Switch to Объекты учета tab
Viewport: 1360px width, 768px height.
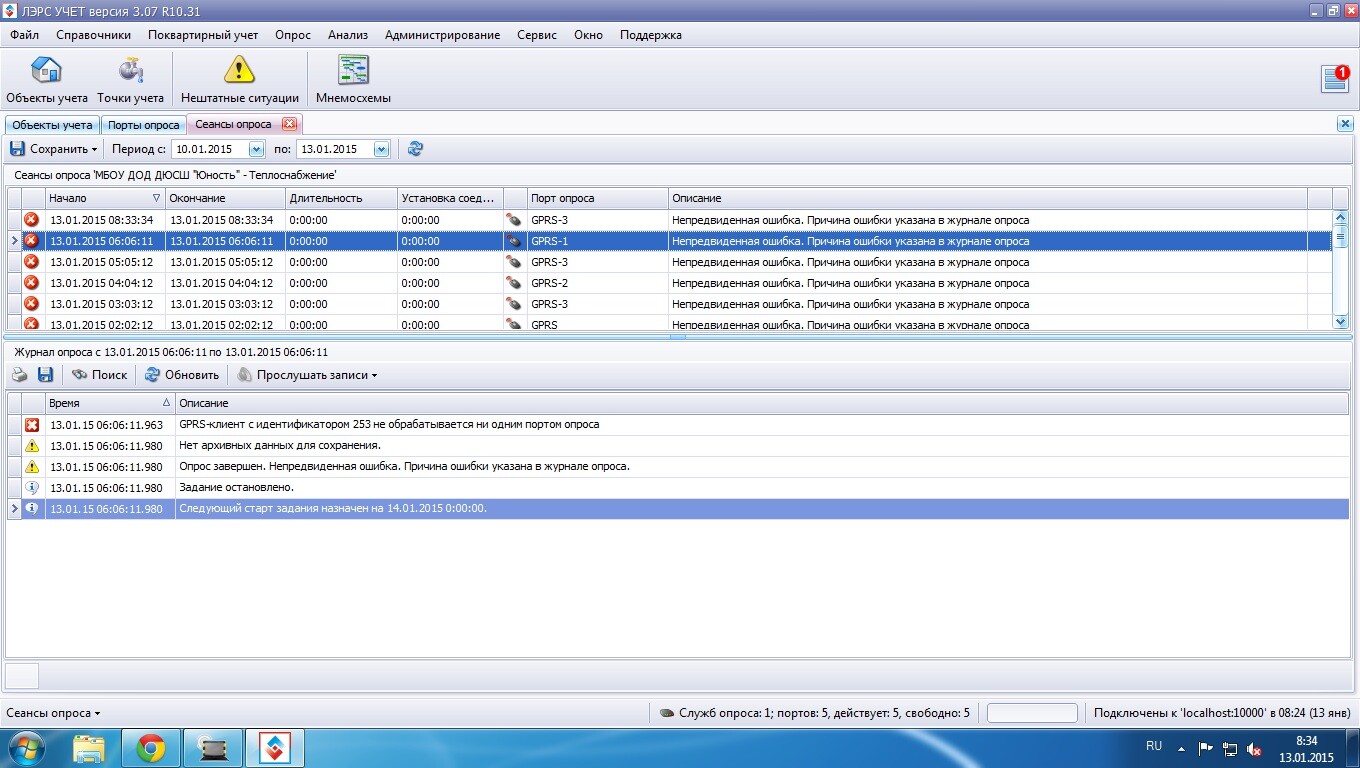coord(52,125)
